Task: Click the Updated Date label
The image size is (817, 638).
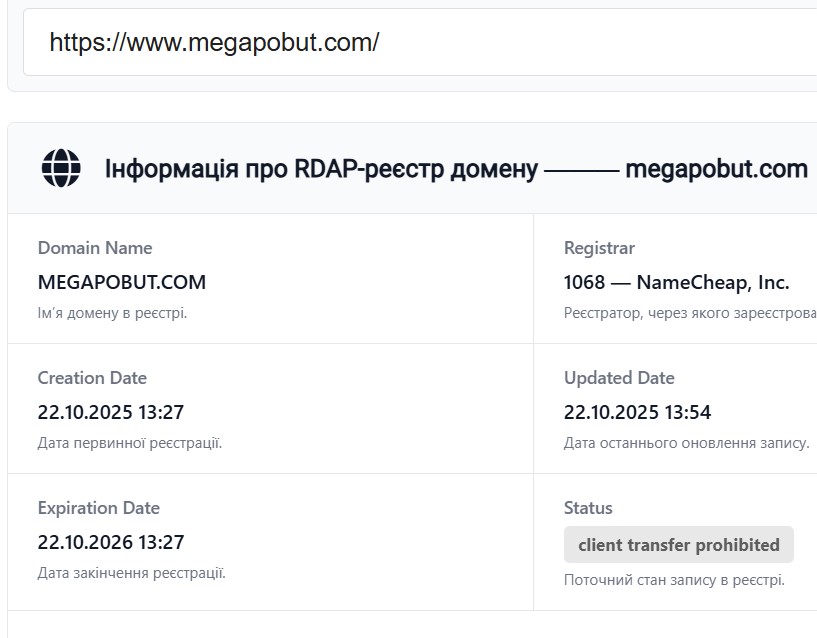Action: (619, 377)
